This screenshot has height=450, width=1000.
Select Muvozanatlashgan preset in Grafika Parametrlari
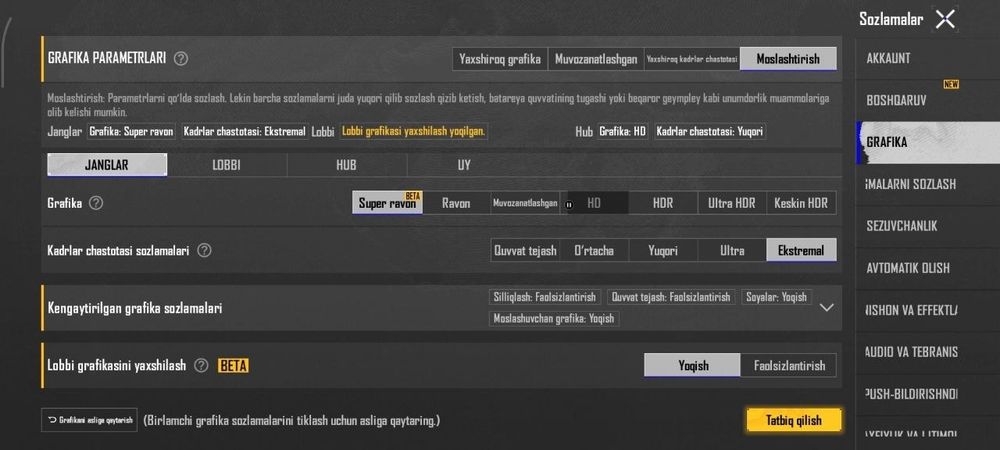coord(596,59)
